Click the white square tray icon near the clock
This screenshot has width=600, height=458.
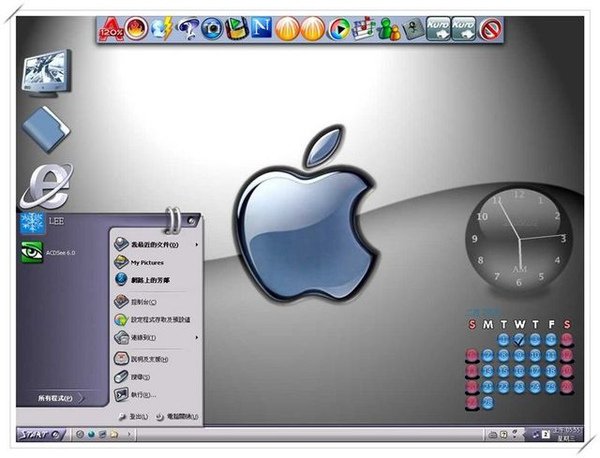(546, 434)
